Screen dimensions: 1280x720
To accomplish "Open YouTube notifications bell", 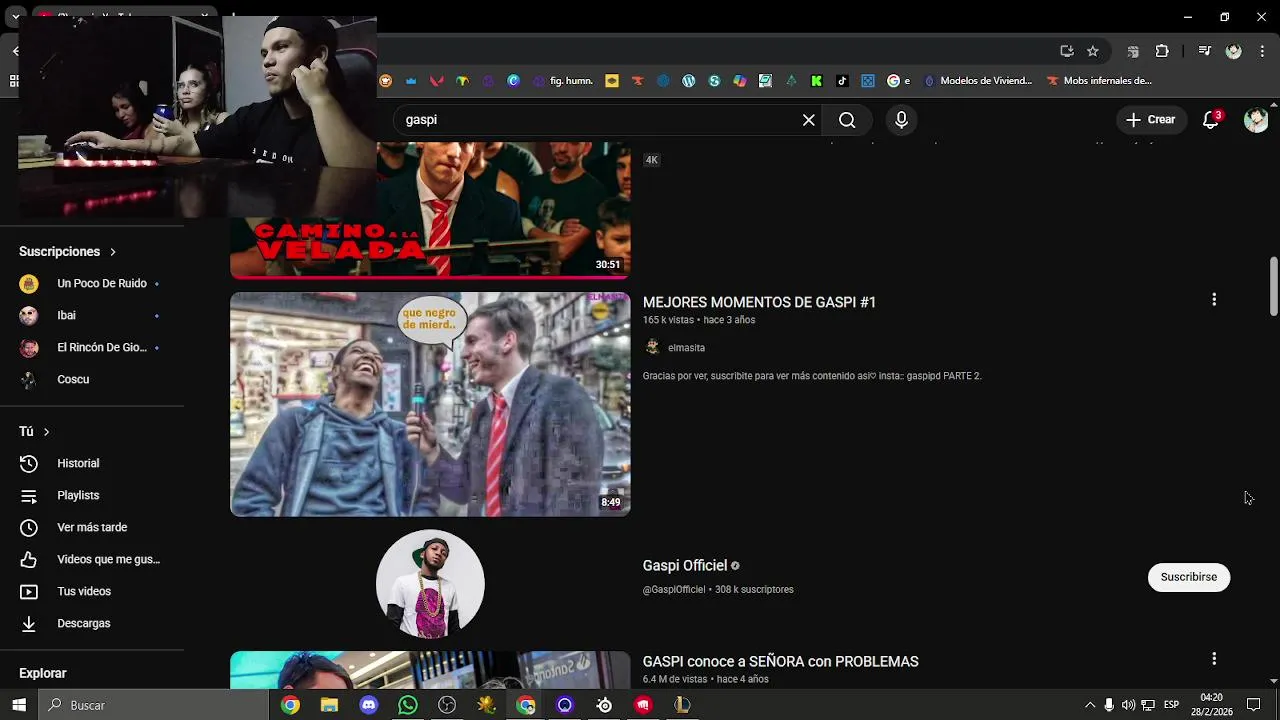I will point(1211,120).
